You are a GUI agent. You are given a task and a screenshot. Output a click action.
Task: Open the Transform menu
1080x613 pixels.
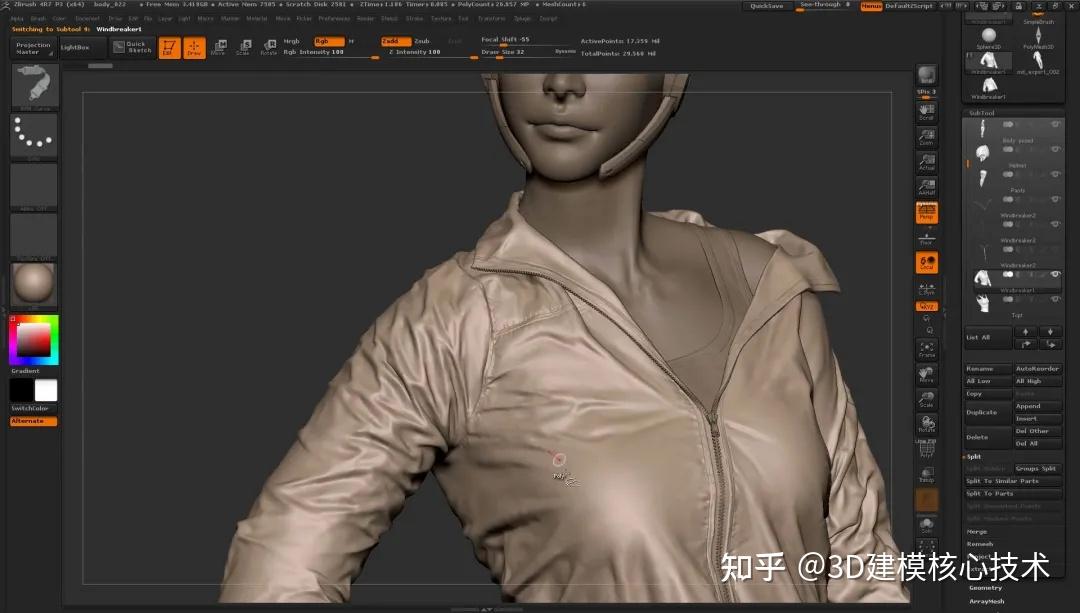pos(491,19)
